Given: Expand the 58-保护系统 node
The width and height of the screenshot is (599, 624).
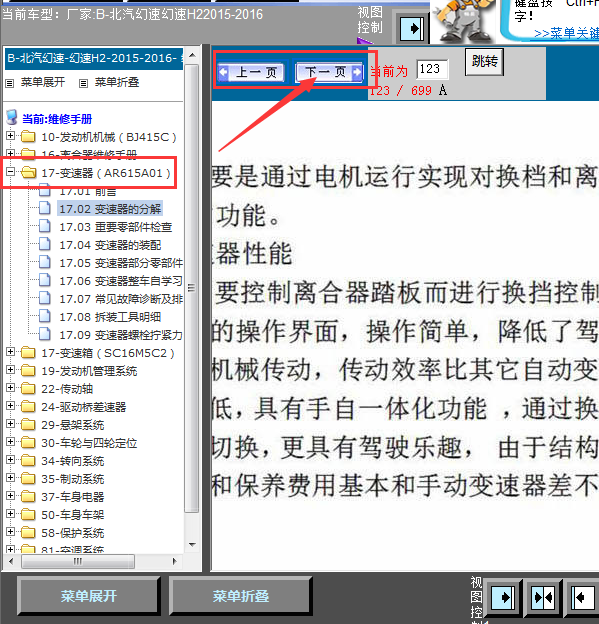Looking at the screenshot, I should [x=11, y=532].
